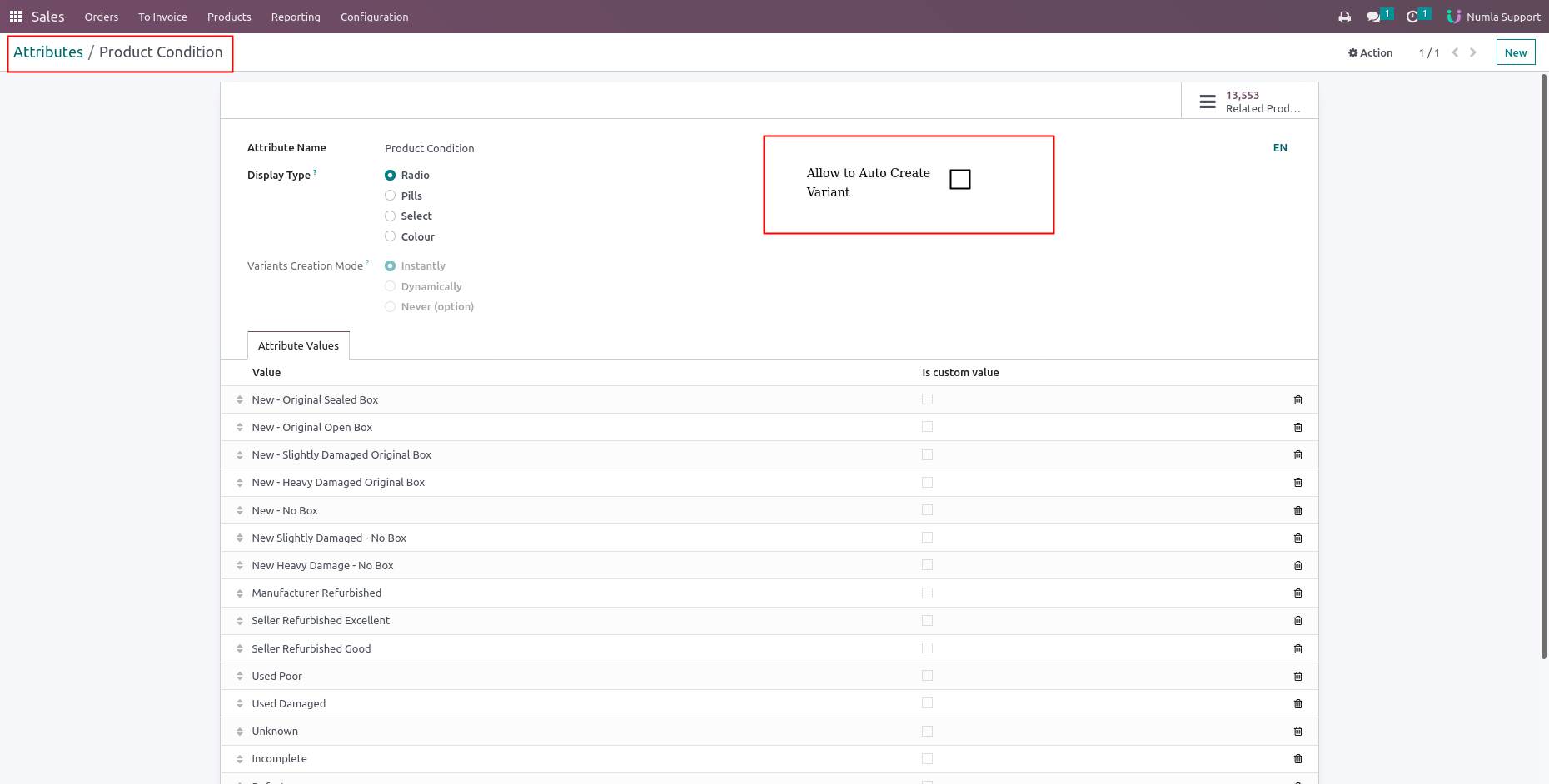
Task: Click the Action gear menu
Action: (x=1371, y=52)
